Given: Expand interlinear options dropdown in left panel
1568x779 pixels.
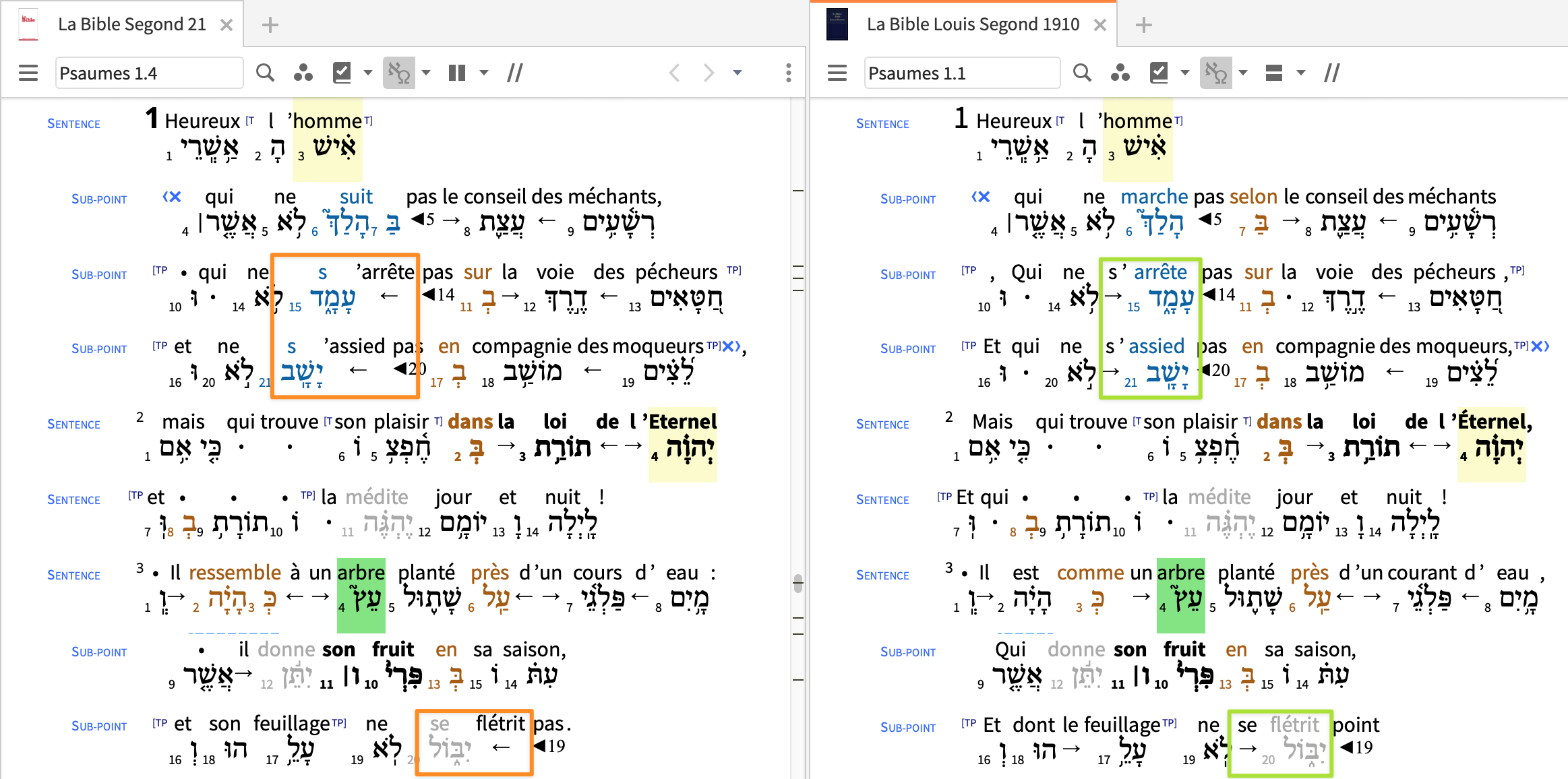Looking at the screenshot, I should point(426,73).
